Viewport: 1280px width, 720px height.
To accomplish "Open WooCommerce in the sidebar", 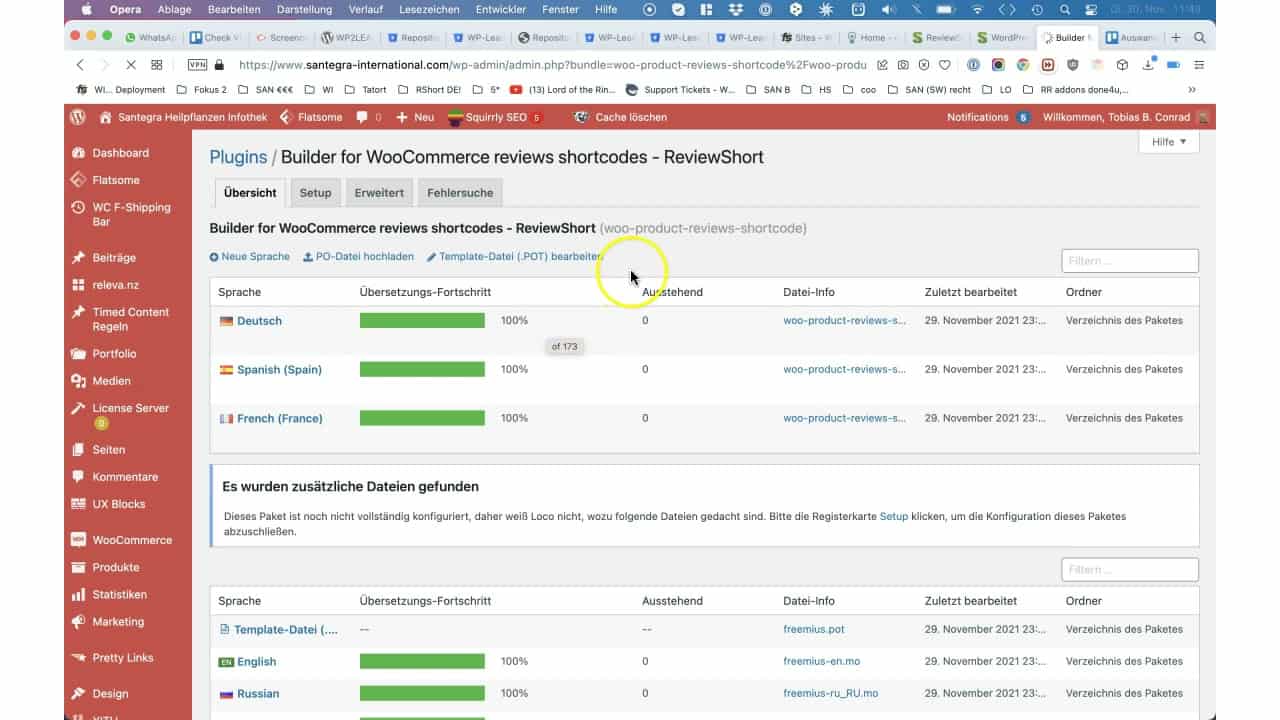I will [x=132, y=540].
